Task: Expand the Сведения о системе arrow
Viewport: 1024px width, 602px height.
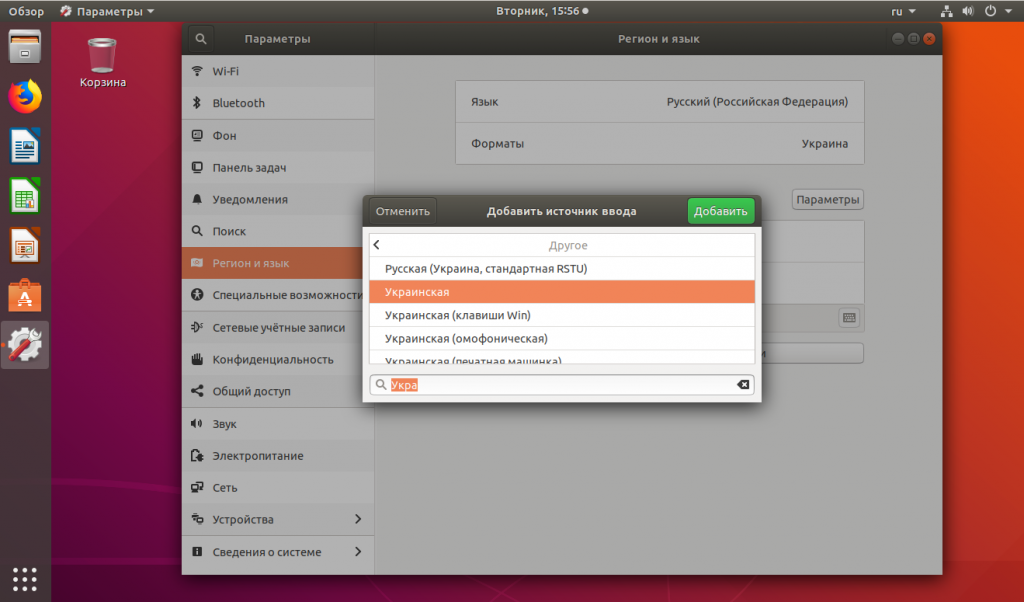Action: pyautogui.click(x=358, y=552)
